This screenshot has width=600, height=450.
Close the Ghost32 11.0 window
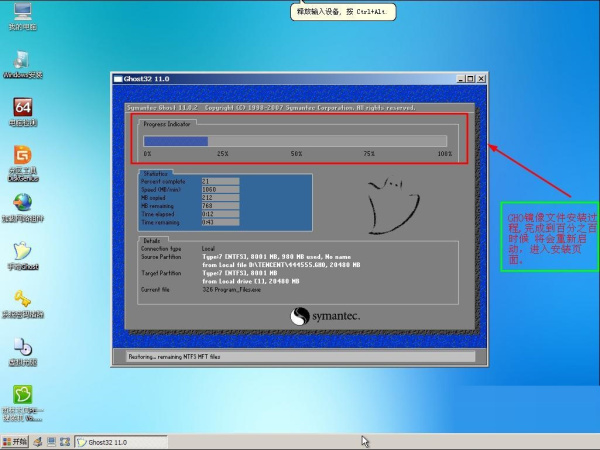coord(482,78)
